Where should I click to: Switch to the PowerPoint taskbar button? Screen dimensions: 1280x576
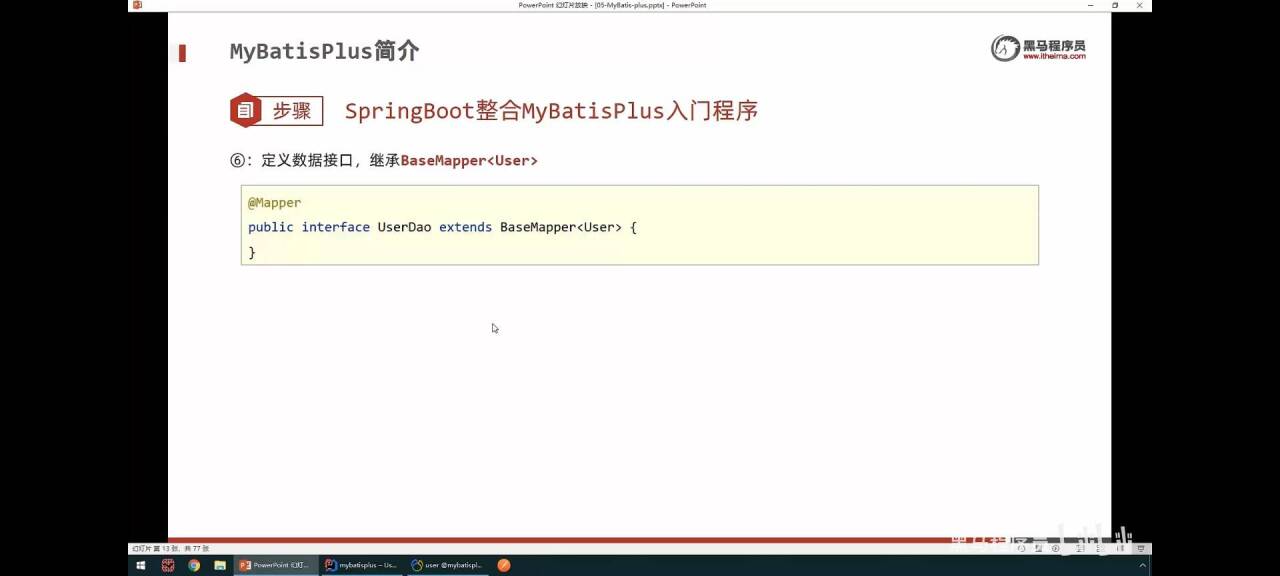click(x=276, y=565)
